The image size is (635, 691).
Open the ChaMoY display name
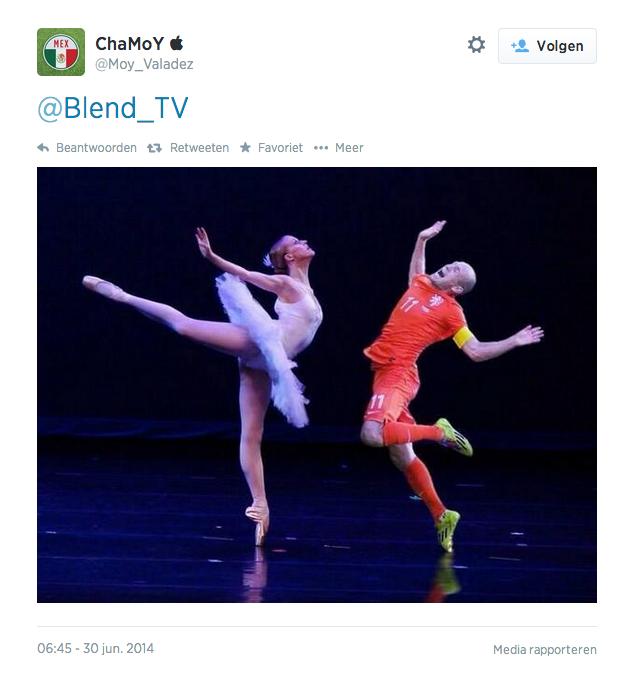(x=130, y=44)
